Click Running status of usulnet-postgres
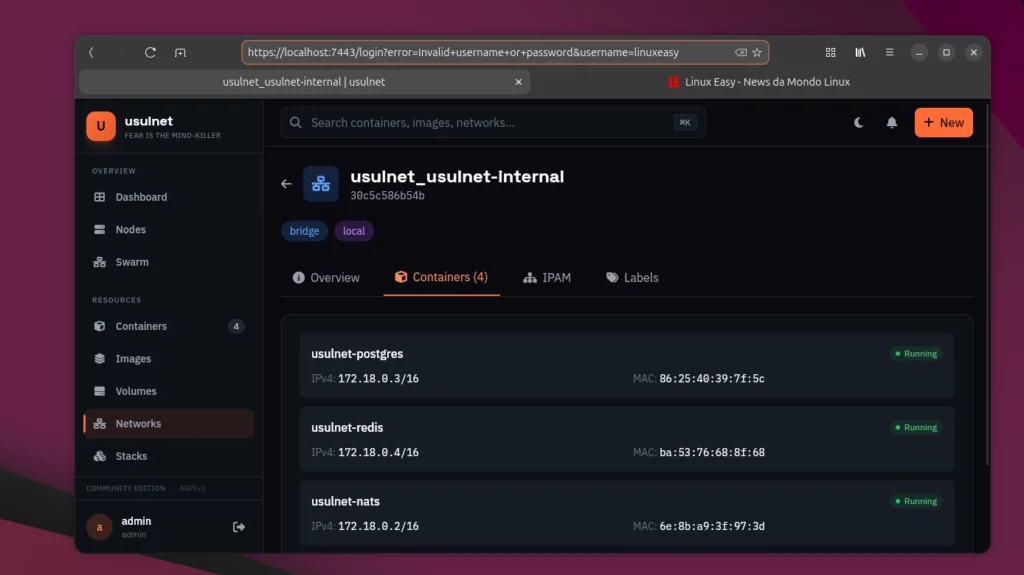The width and height of the screenshot is (1024, 575). click(x=916, y=353)
